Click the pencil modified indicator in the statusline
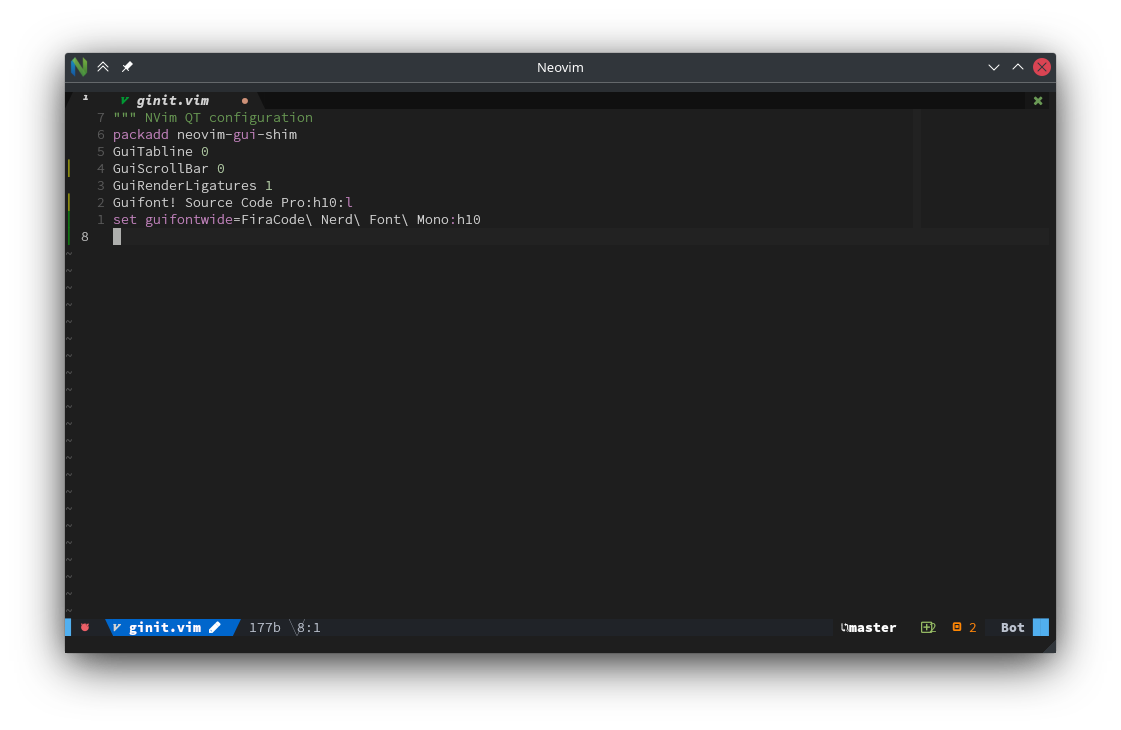This screenshot has width=1121, height=730. pyautogui.click(x=217, y=627)
